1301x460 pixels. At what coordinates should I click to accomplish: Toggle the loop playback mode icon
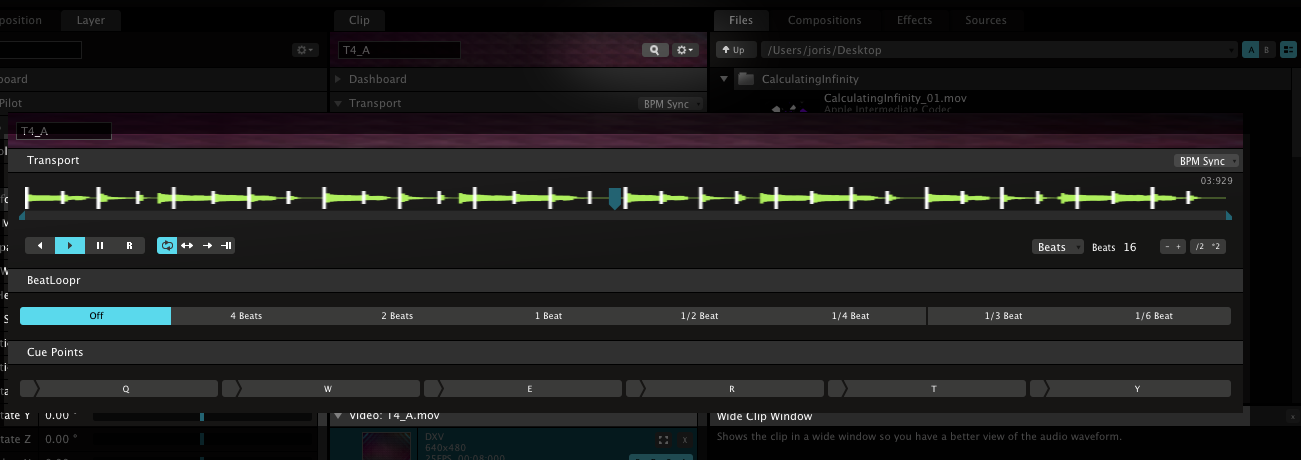[167, 245]
